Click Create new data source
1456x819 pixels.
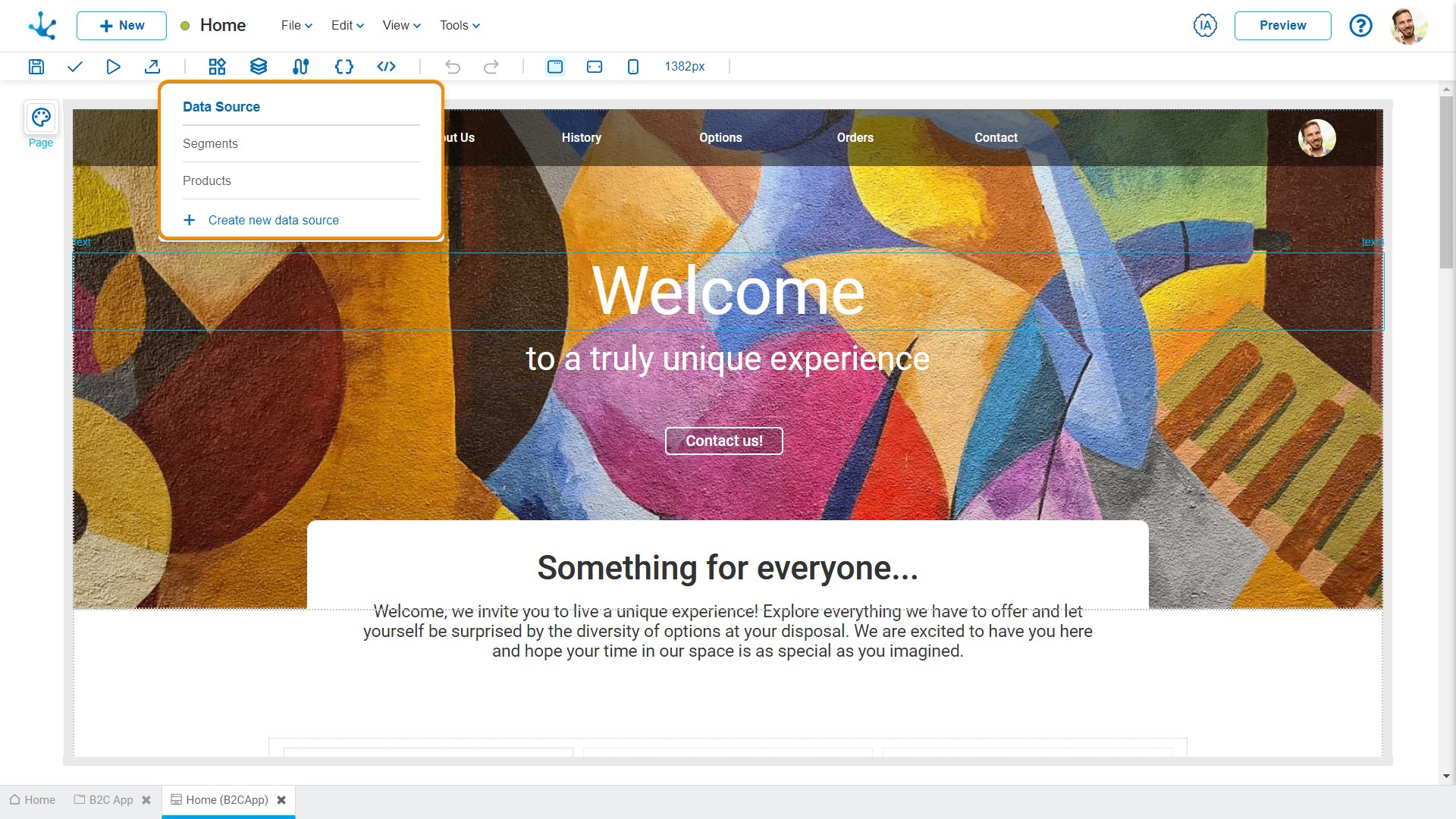point(273,220)
